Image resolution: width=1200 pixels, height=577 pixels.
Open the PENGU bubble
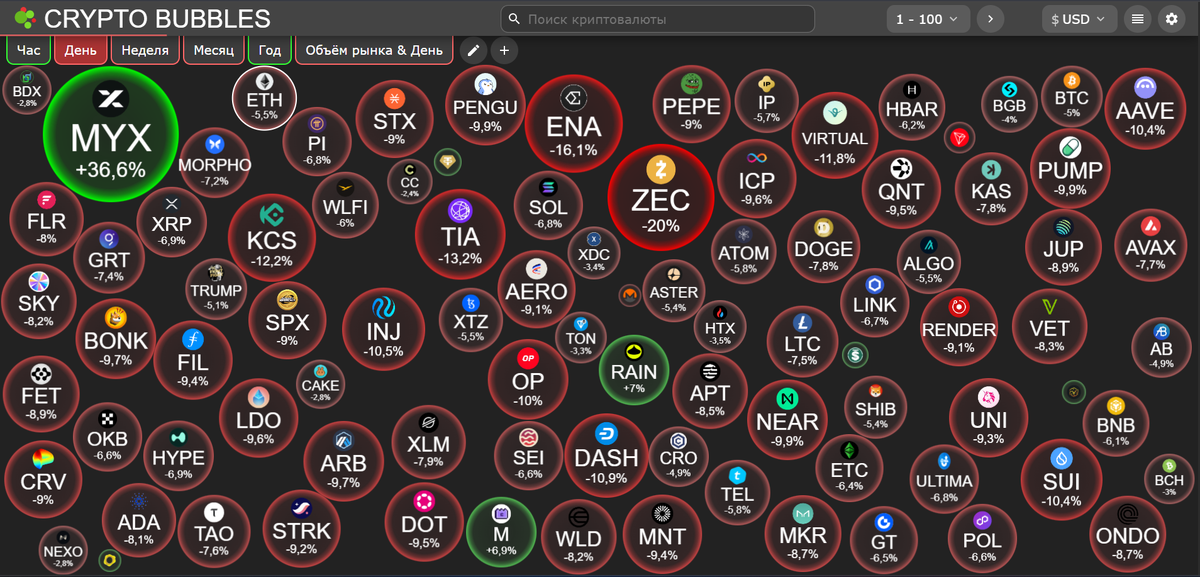485,106
